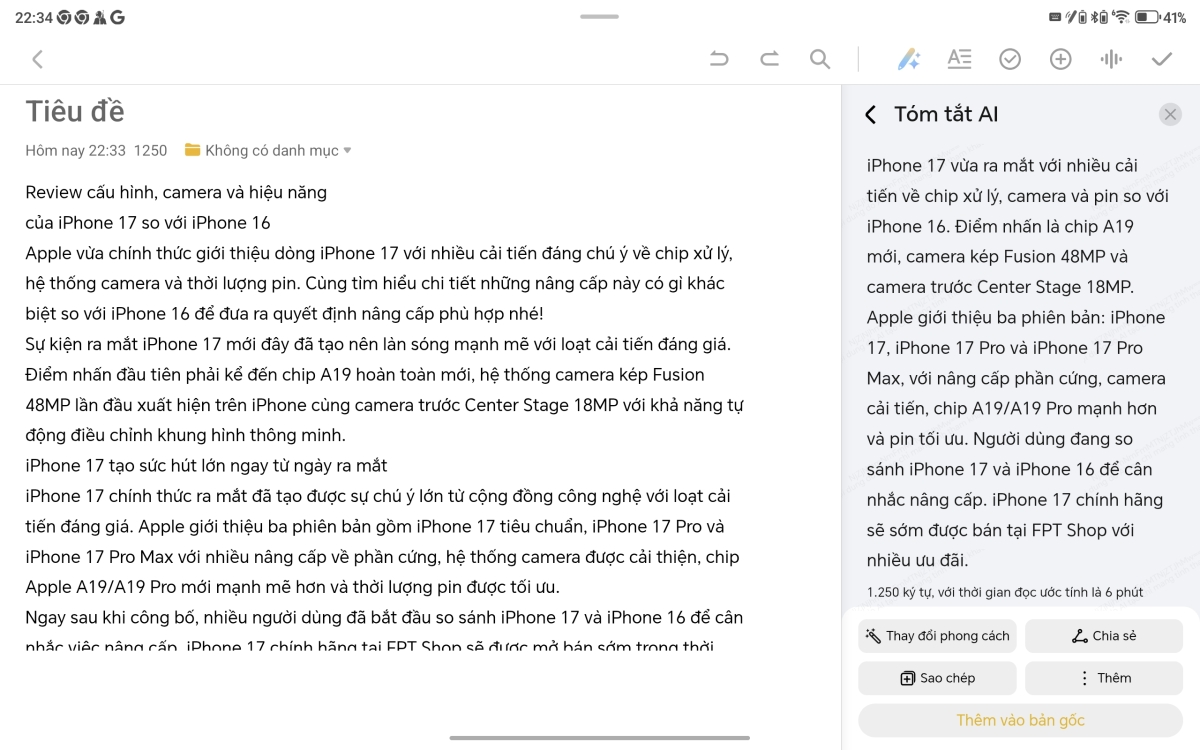Click the text line 'Review cấu hình, camera và hiệu năng'
The image size is (1200, 750).
(x=176, y=192)
